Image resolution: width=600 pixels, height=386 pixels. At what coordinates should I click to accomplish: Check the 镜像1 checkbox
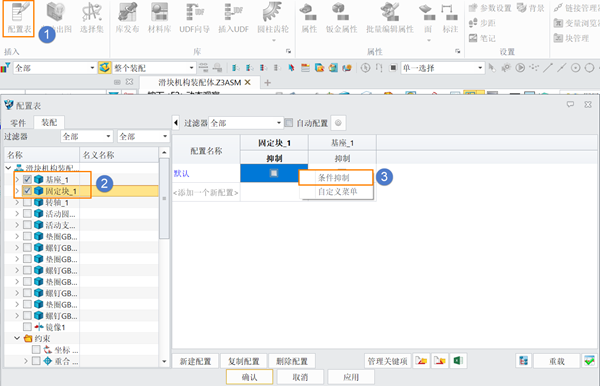tap(27, 327)
